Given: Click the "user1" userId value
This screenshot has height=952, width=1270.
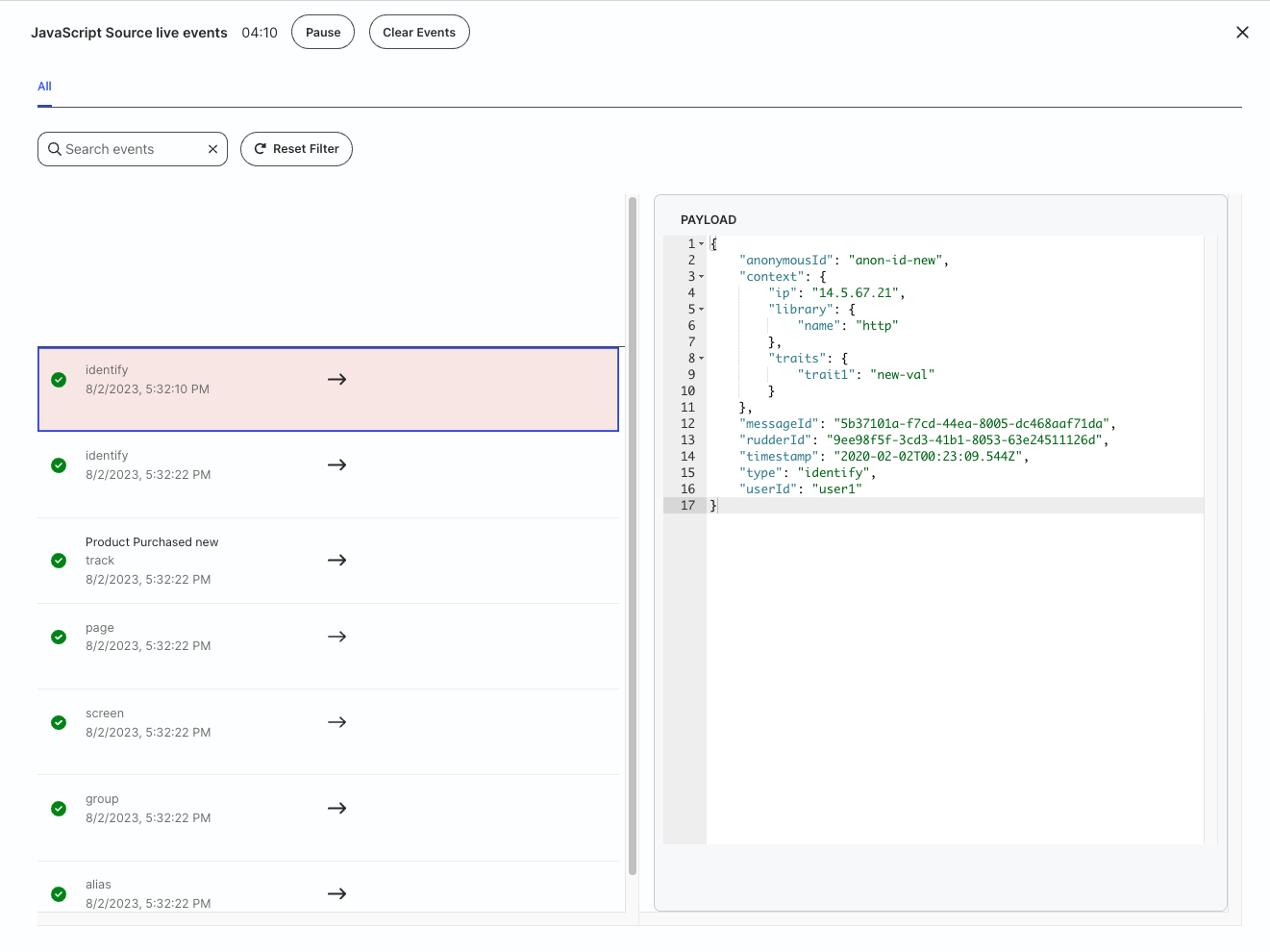Looking at the screenshot, I should pos(837,489).
